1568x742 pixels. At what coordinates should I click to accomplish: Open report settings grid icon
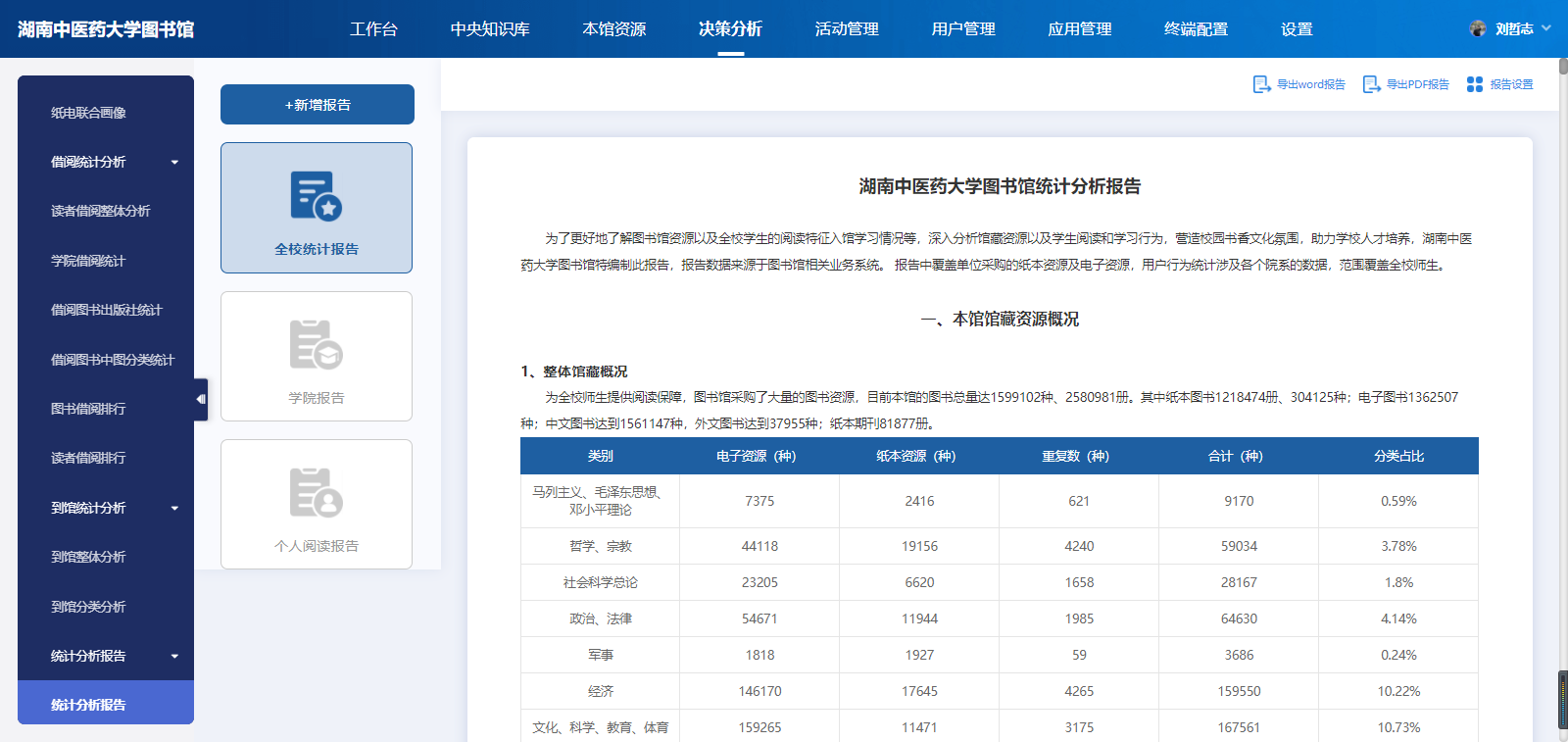pyautogui.click(x=1474, y=84)
